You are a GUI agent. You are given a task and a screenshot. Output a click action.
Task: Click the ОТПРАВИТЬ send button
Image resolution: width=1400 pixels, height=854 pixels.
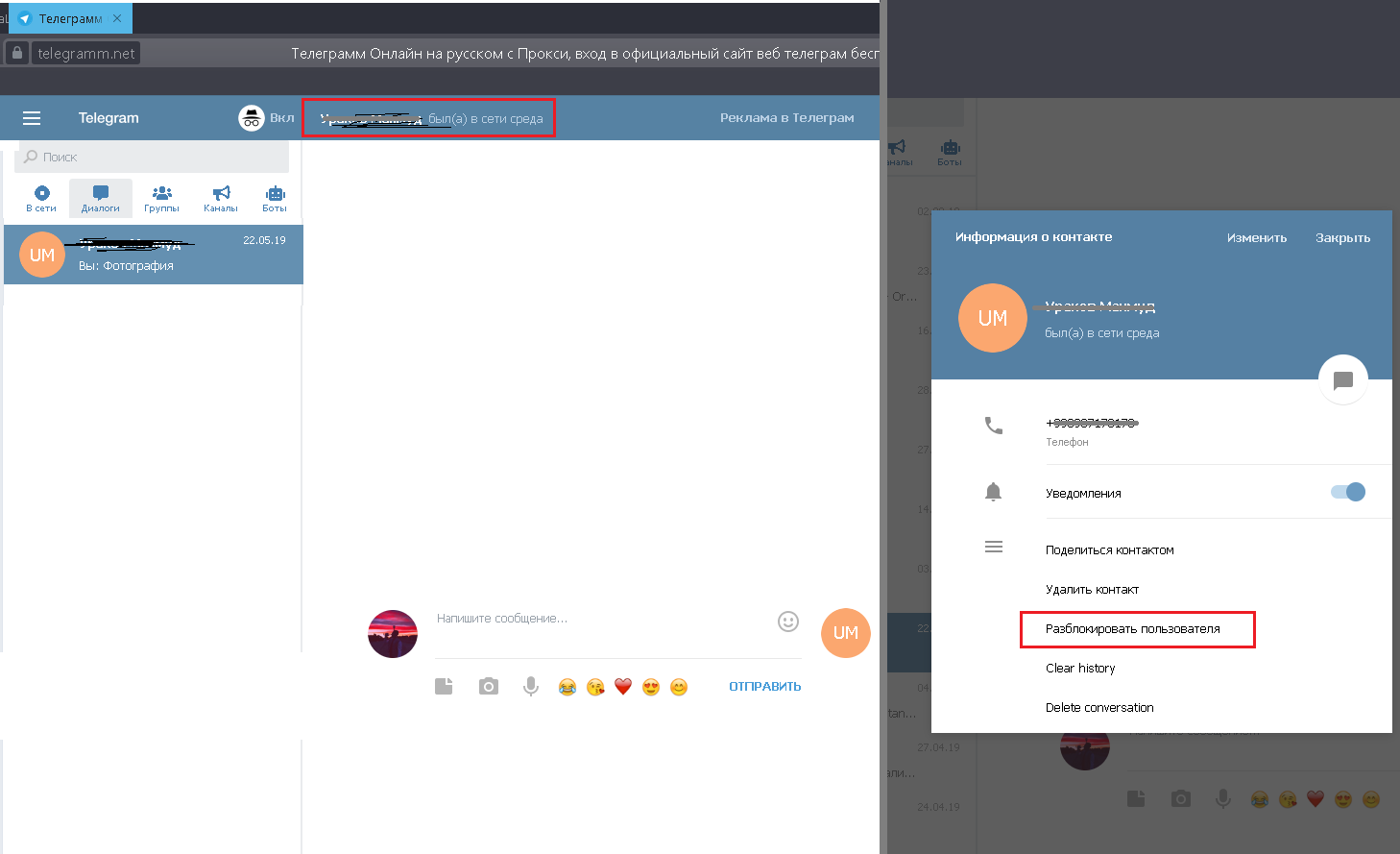[x=765, y=686]
